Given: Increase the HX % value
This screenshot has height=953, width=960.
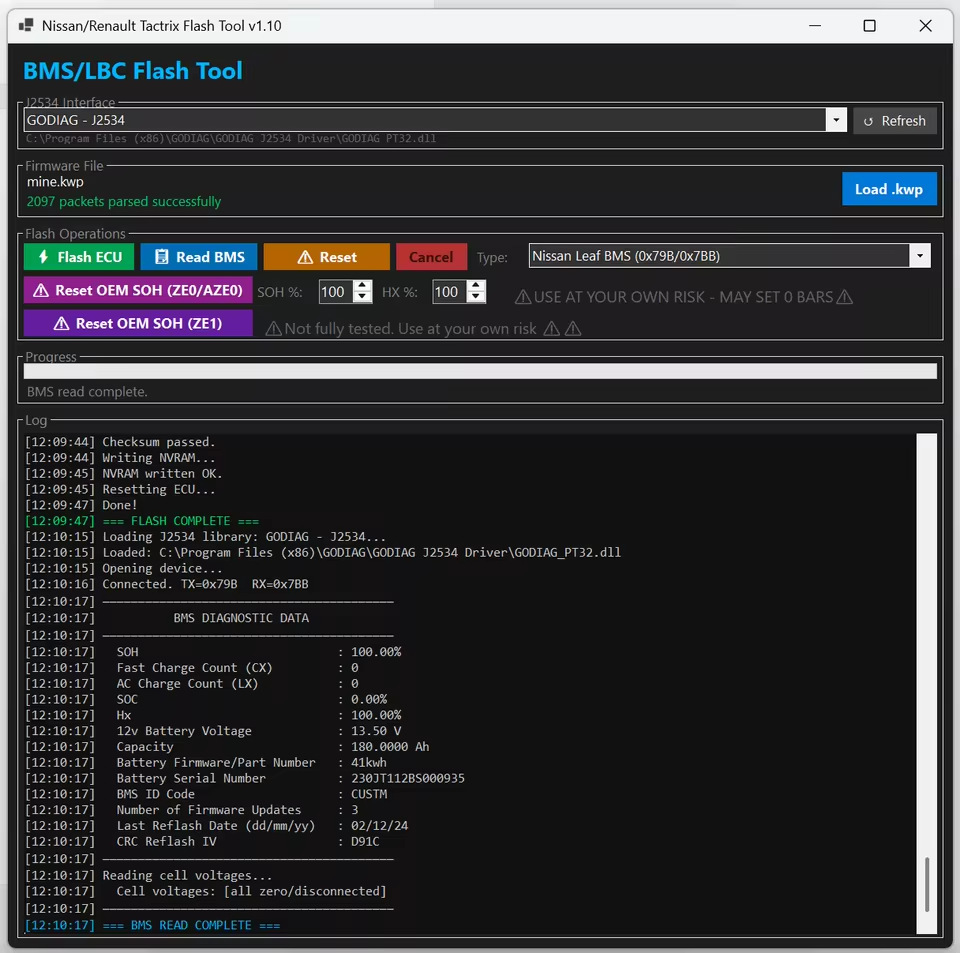Looking at the screenshot, I should pos(476,286).
